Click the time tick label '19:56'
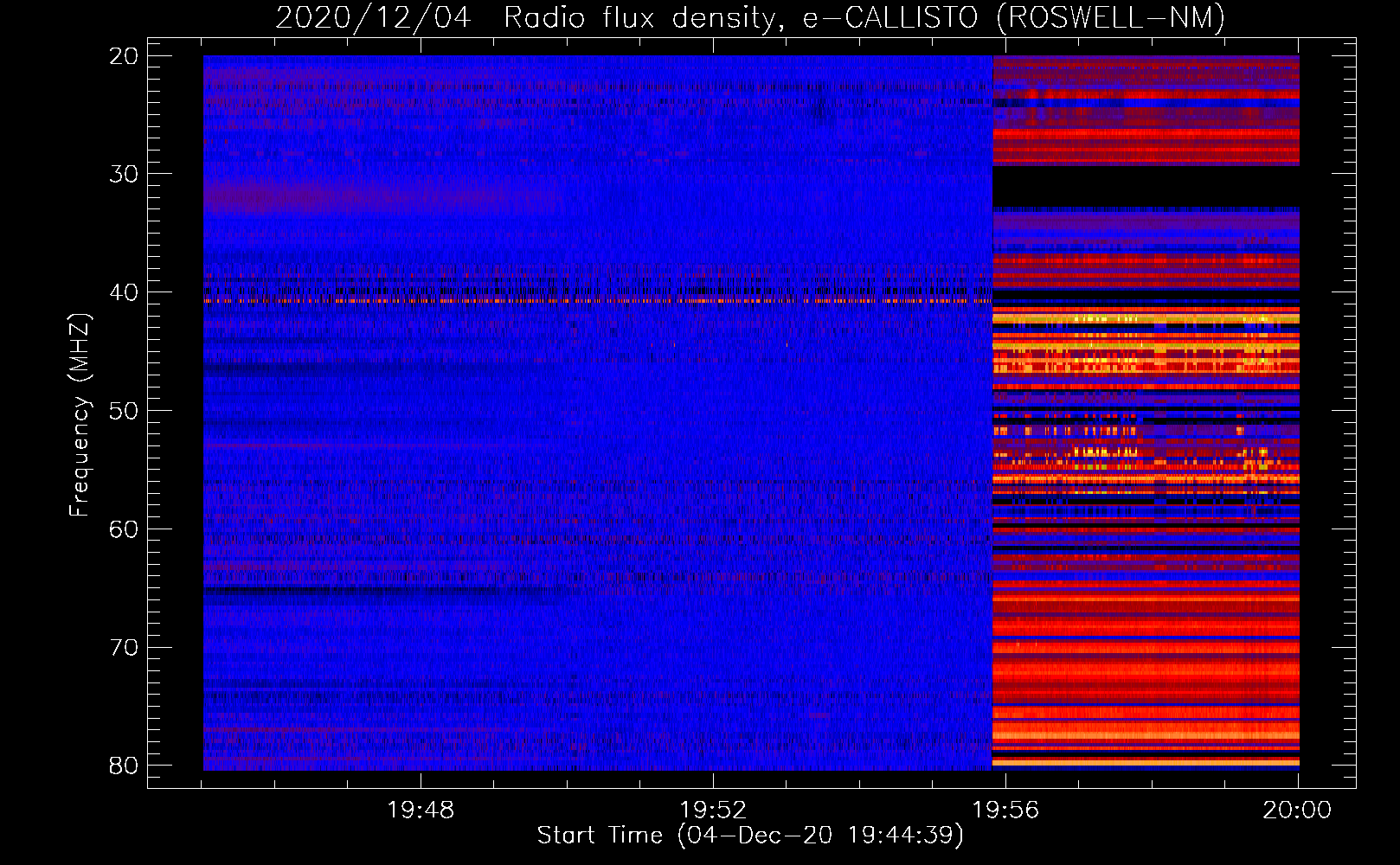The height and width of the screenshot is (865, 1400). (1005, 811)
